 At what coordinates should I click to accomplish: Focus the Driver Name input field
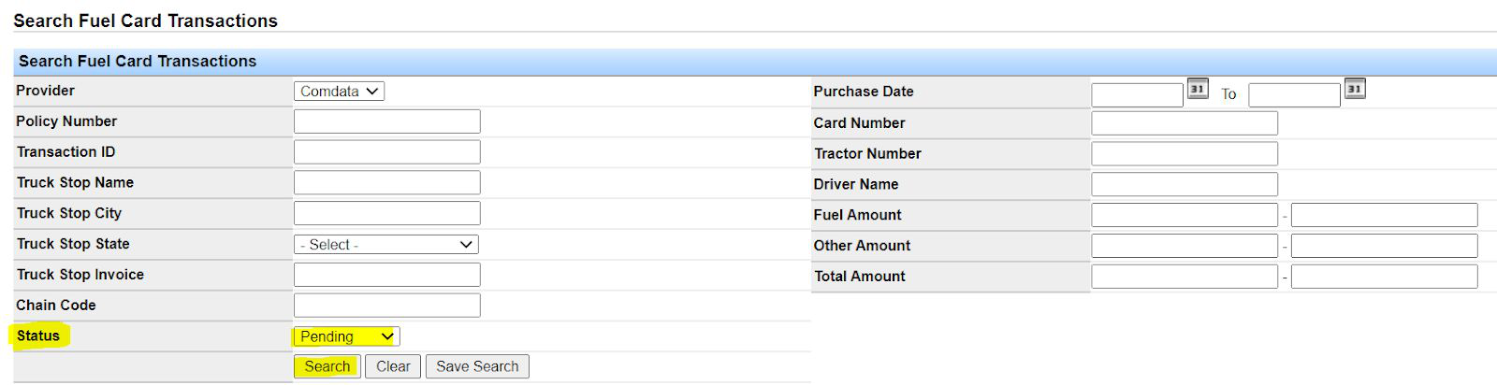(x=1184, y=184)
